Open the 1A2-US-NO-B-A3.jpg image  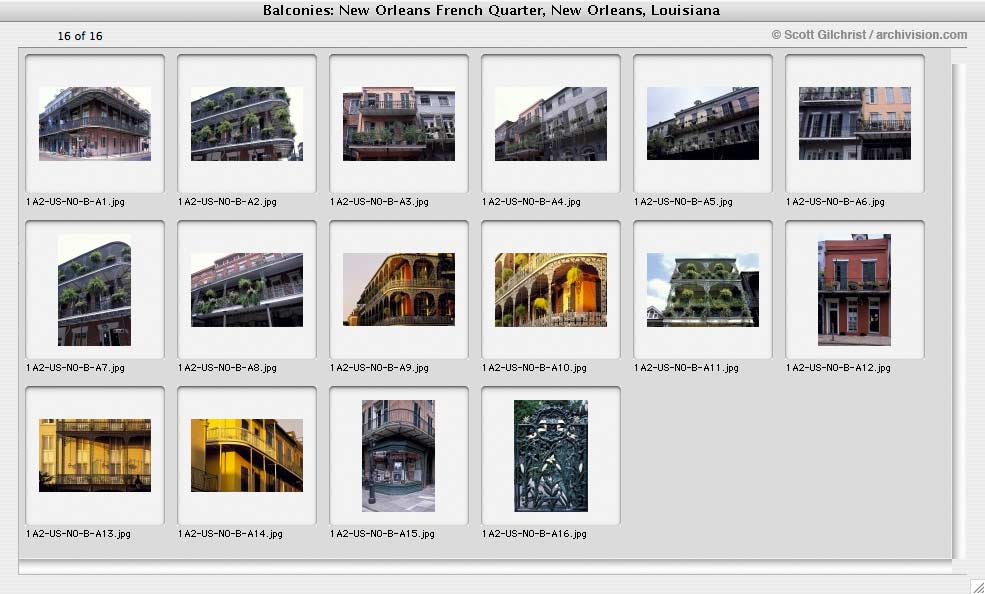pos(399,124)
